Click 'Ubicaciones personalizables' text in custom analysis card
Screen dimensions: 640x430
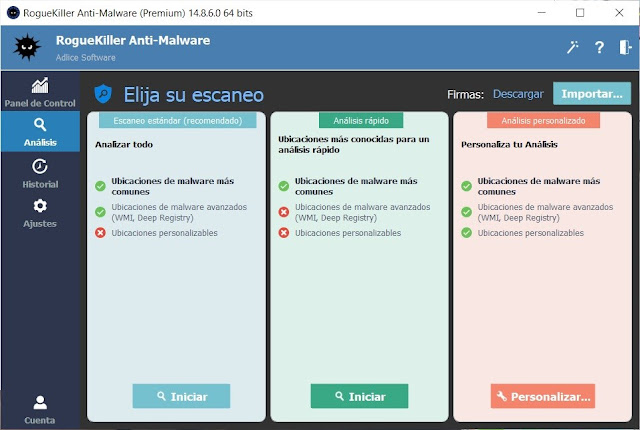click(531, 233)
